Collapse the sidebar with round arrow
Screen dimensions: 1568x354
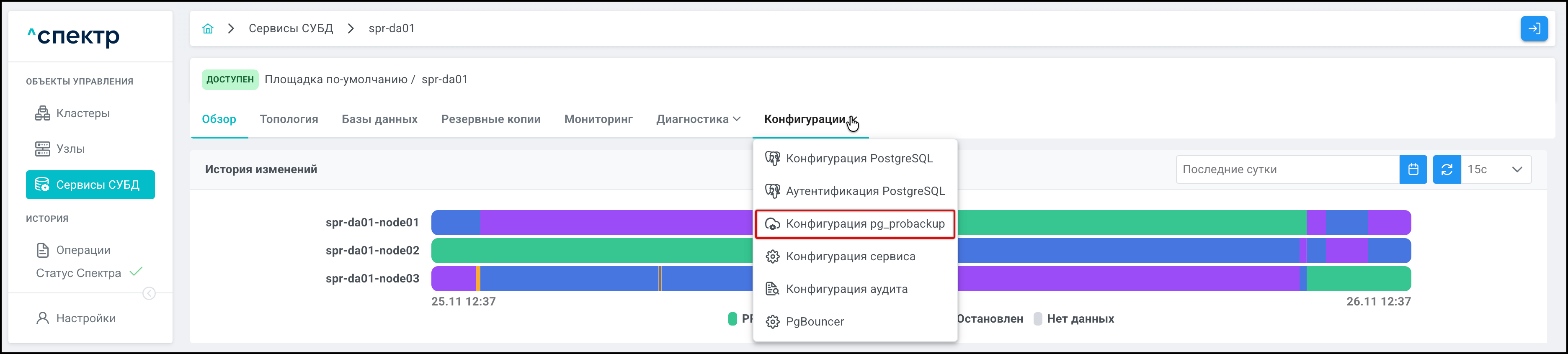click(149, 294)
